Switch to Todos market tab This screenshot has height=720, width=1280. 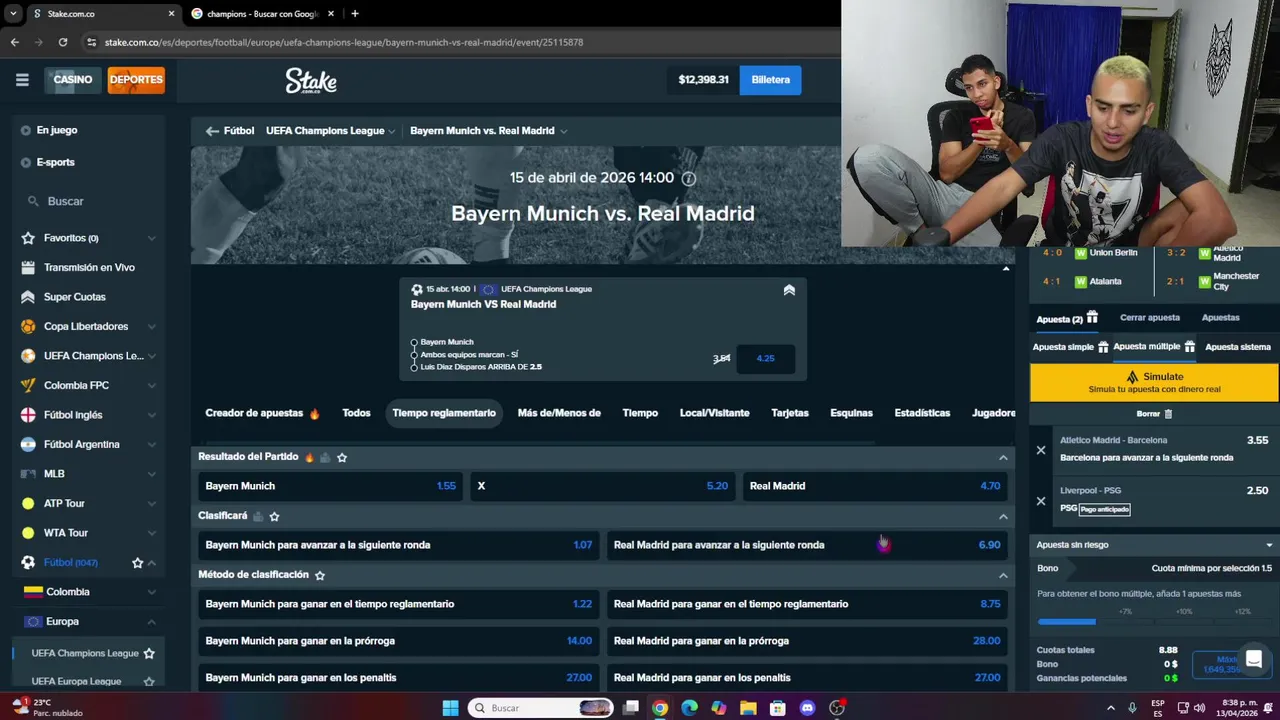click(x=356, y=413)
